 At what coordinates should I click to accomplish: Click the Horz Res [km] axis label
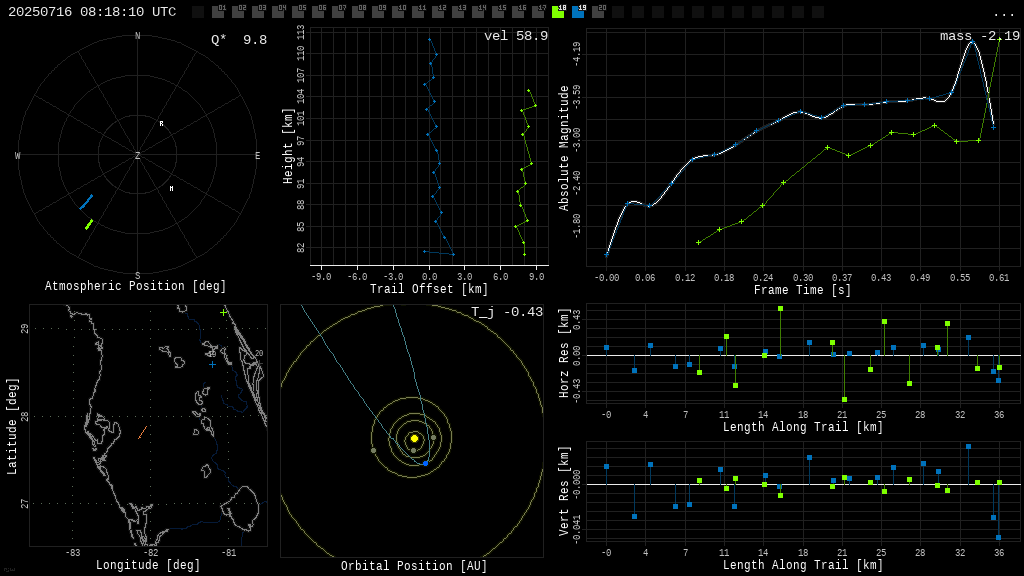564,353
